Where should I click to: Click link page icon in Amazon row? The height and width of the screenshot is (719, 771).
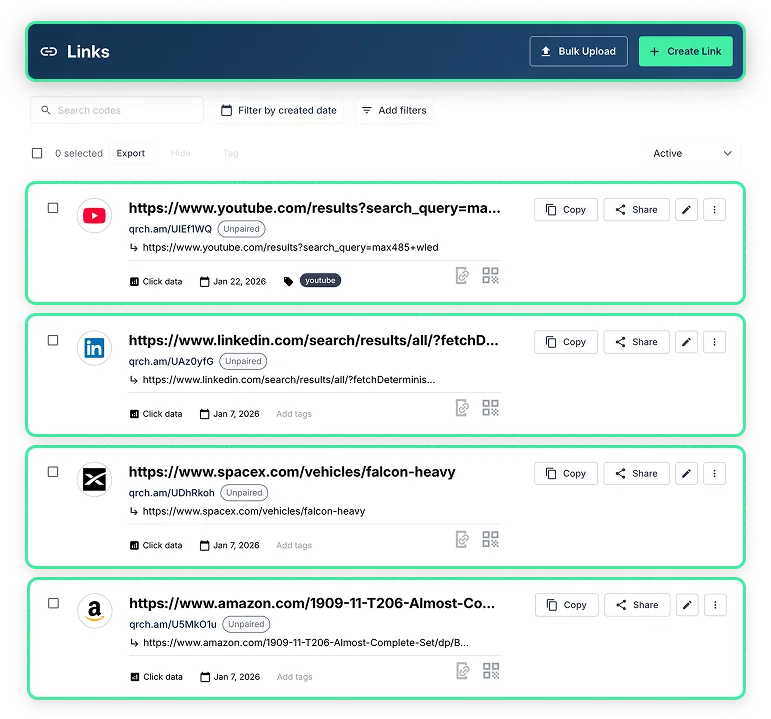coord(463,671)
